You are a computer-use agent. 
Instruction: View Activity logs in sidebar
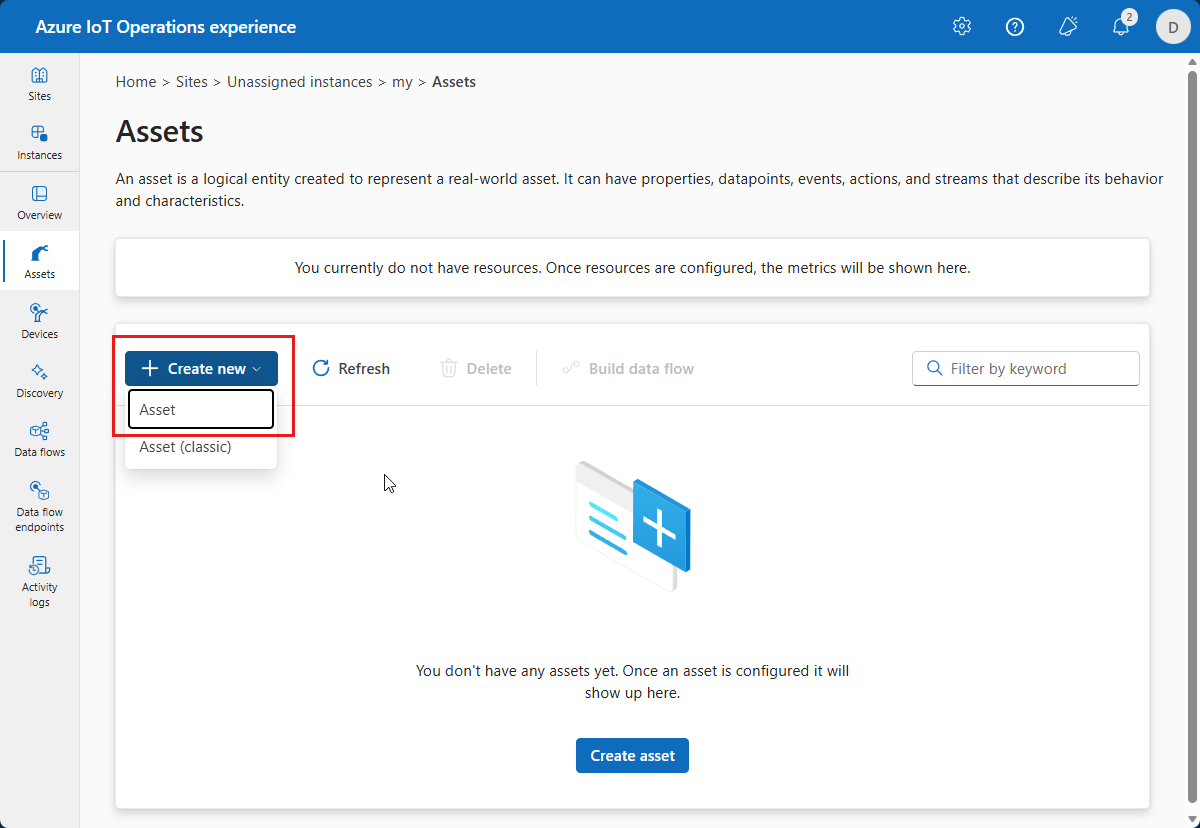(x=39, y=581)
